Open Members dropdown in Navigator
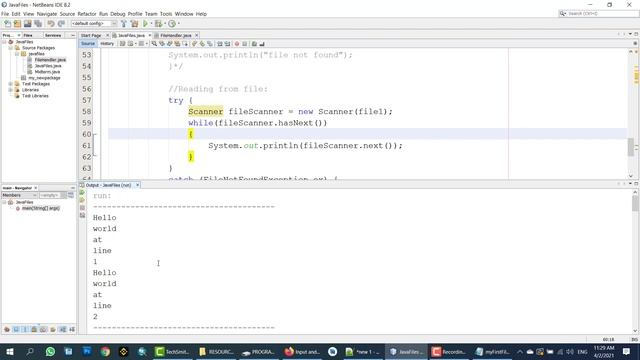The height and width of the screenshot is (360, 640). pos(20,195)
